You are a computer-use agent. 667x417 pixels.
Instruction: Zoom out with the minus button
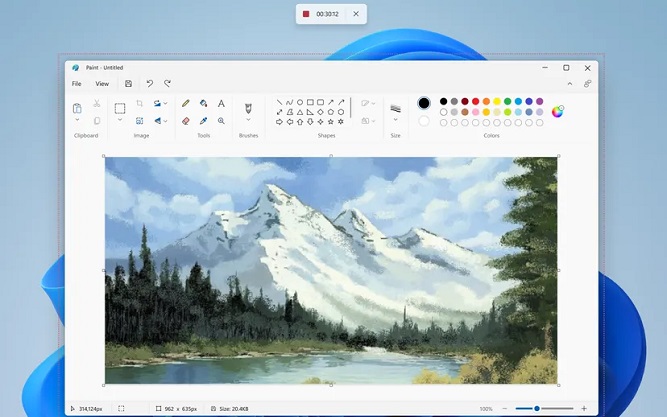(x=505, y=408)
